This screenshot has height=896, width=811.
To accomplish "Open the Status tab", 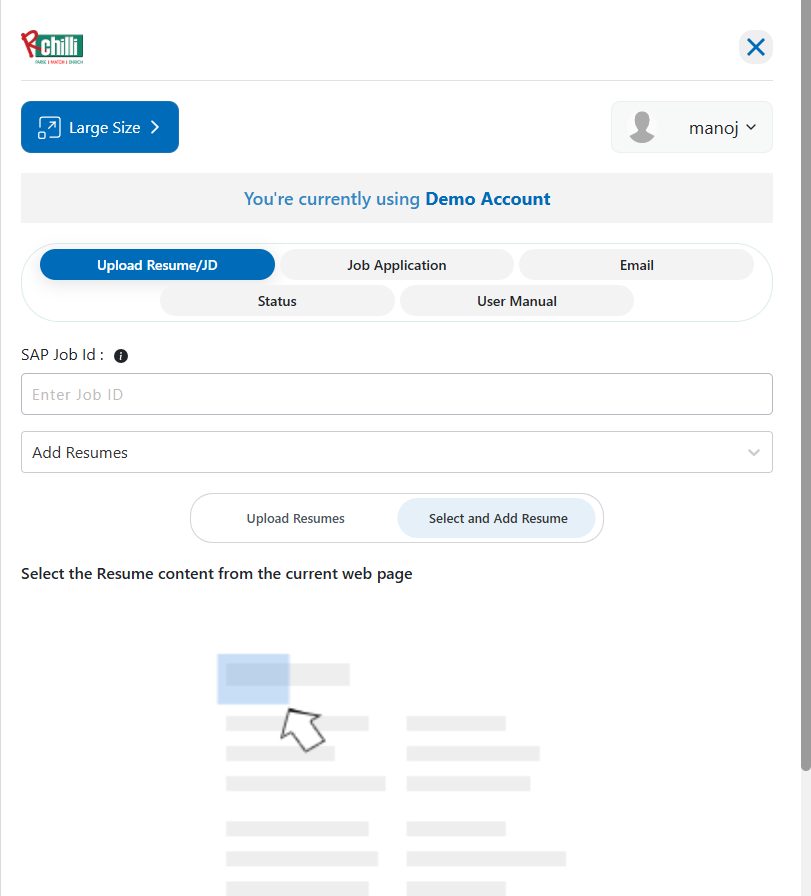I will tap(277, 301).
